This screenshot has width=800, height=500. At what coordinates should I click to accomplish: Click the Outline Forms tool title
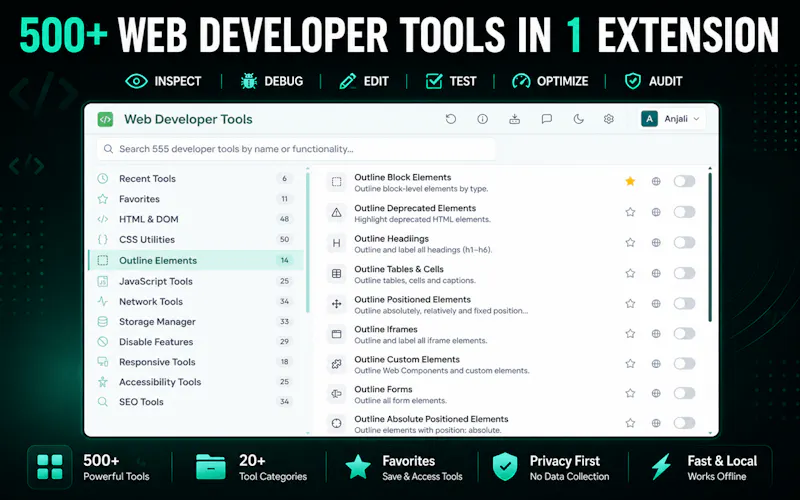(383, 389)
